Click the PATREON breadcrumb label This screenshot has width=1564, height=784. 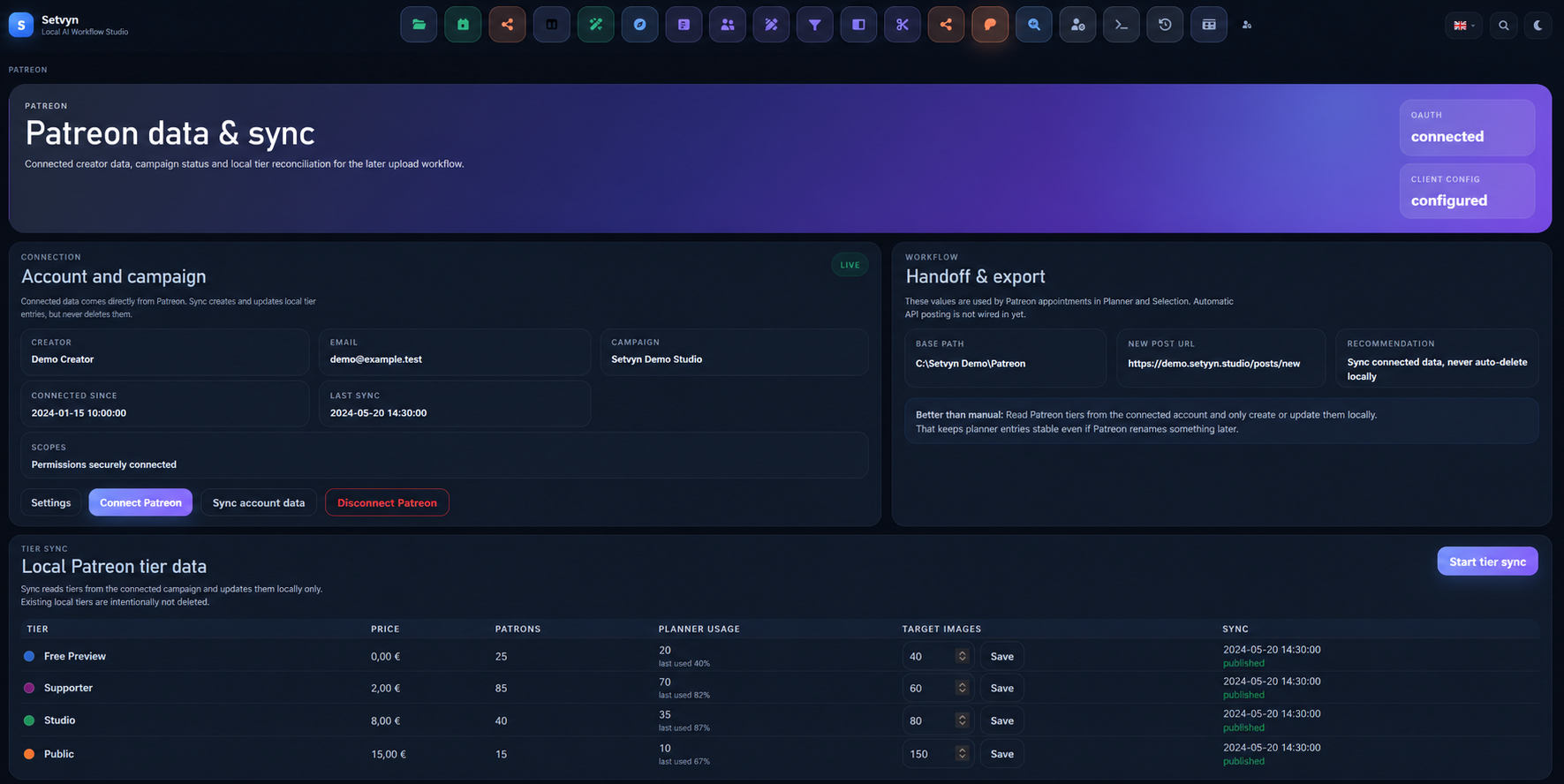28,70
